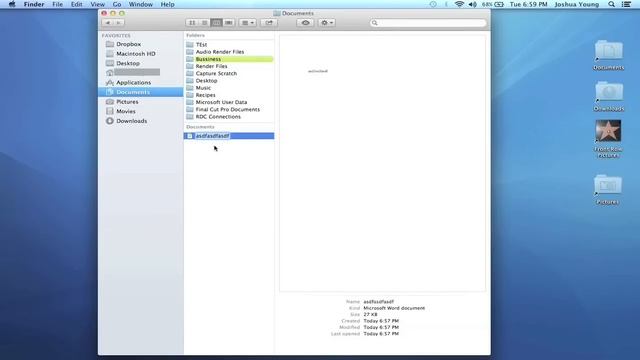Screen dimensions: 640x360
Task: Open the Finder menu
Action: coord(34,4)
